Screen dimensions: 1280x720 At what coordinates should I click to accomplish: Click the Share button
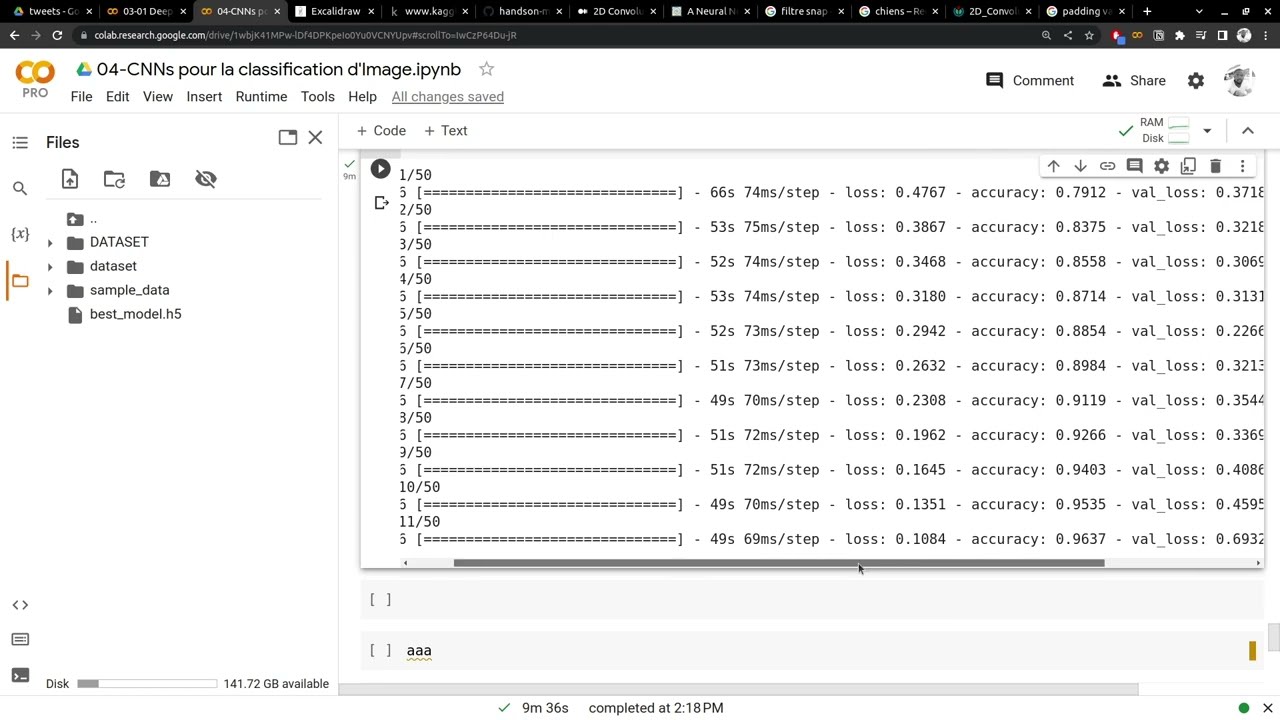click(1134, 81)
